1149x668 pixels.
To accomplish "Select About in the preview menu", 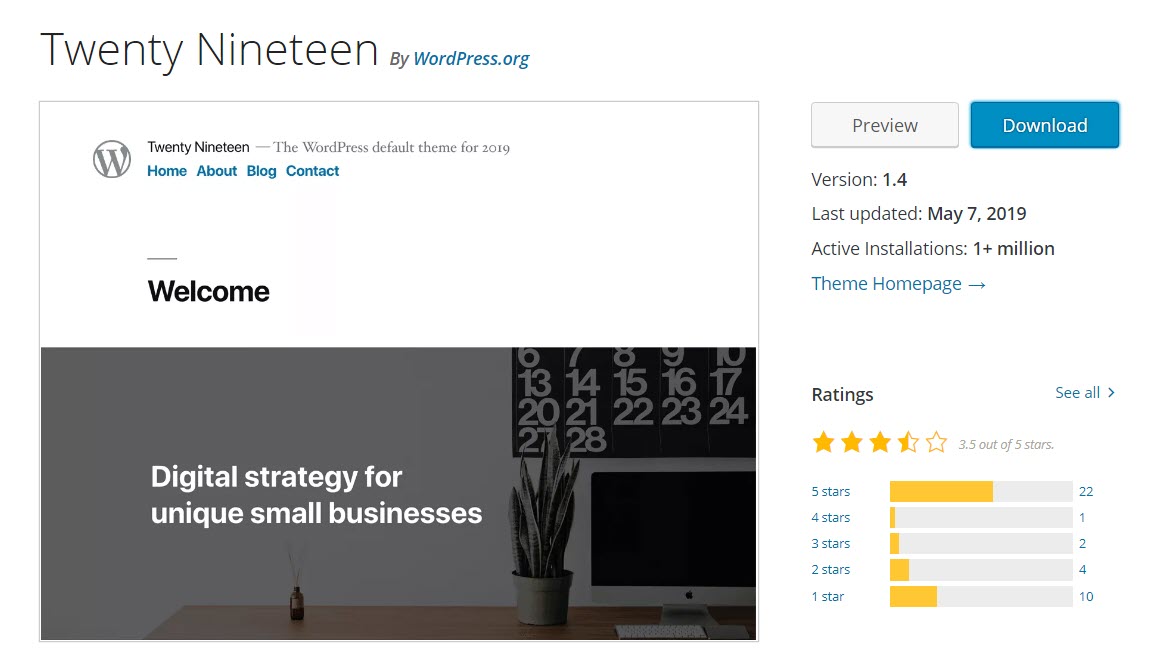I will 217,171.
